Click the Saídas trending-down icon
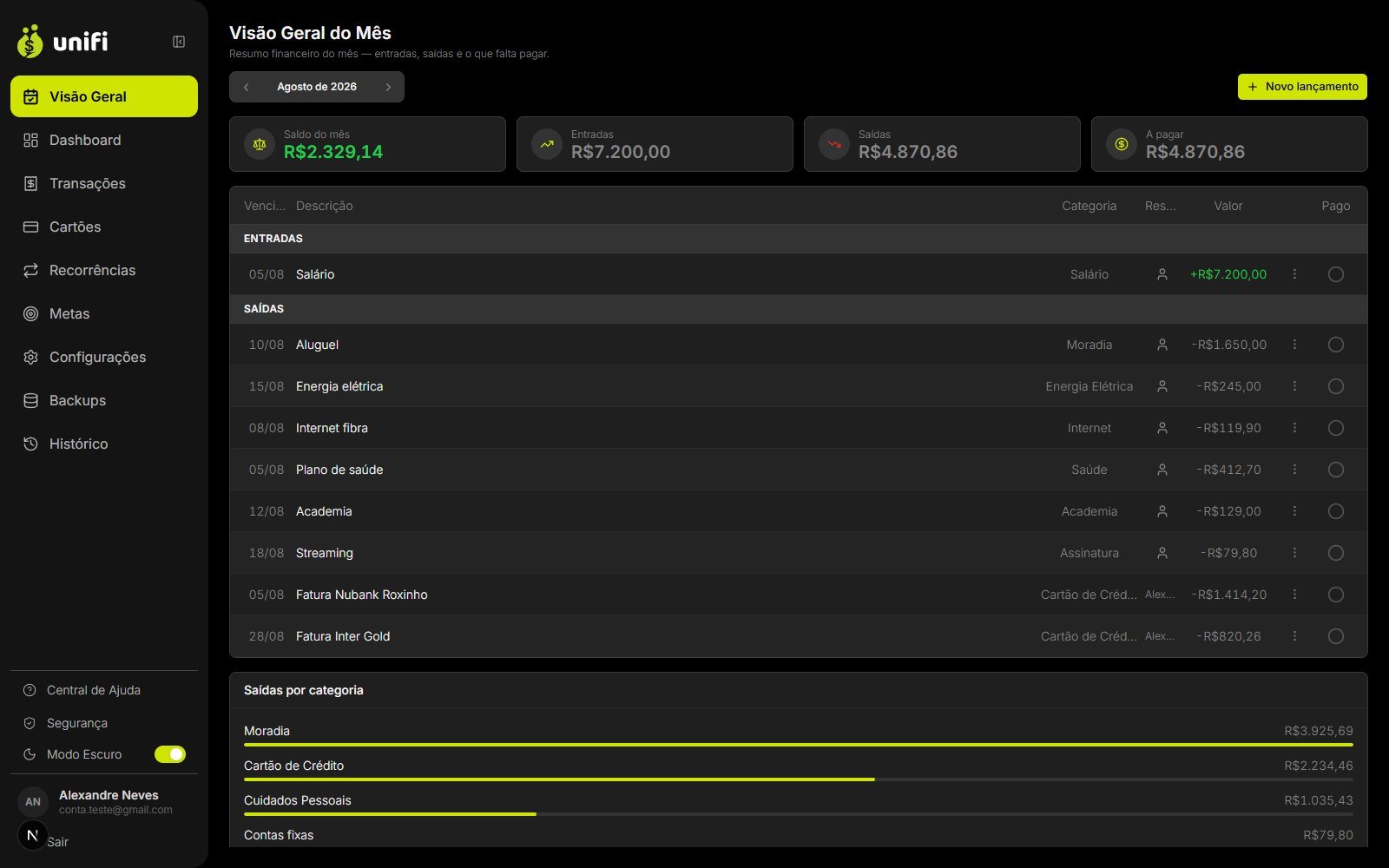The width and height of the screenshot is (1389, 868). pos(833,144)
